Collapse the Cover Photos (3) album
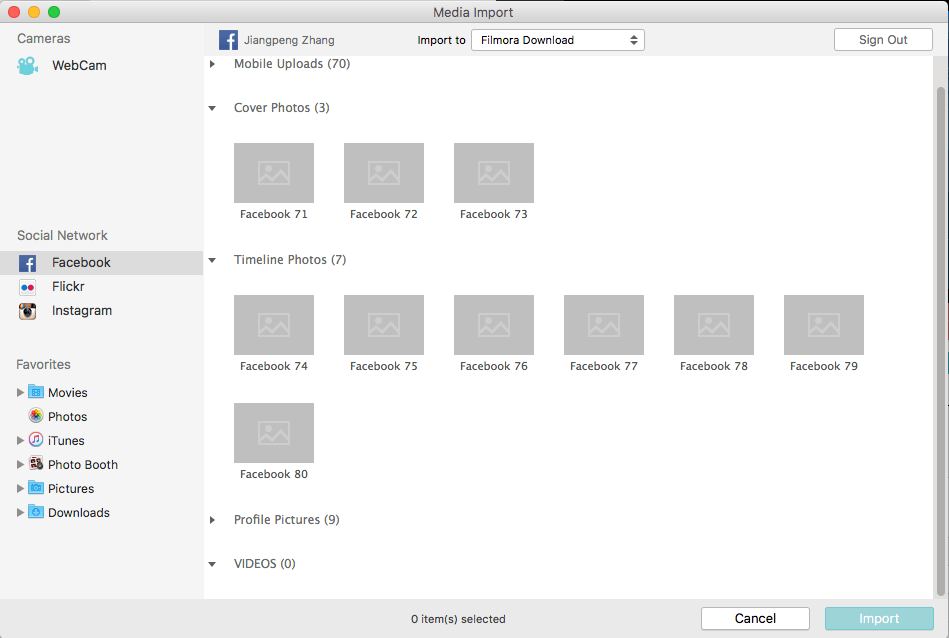Screen dimensions: 949x638 (x=212, y=108)
